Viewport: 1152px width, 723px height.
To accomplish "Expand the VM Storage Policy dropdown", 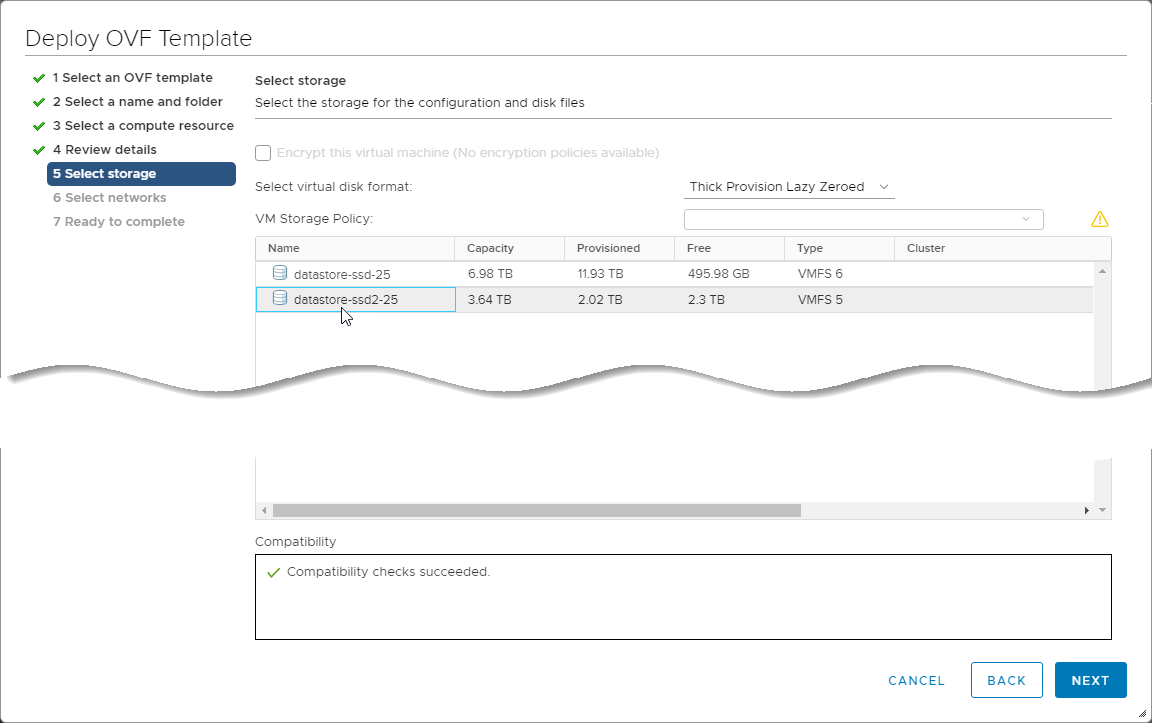I will [x=863, y=219].
